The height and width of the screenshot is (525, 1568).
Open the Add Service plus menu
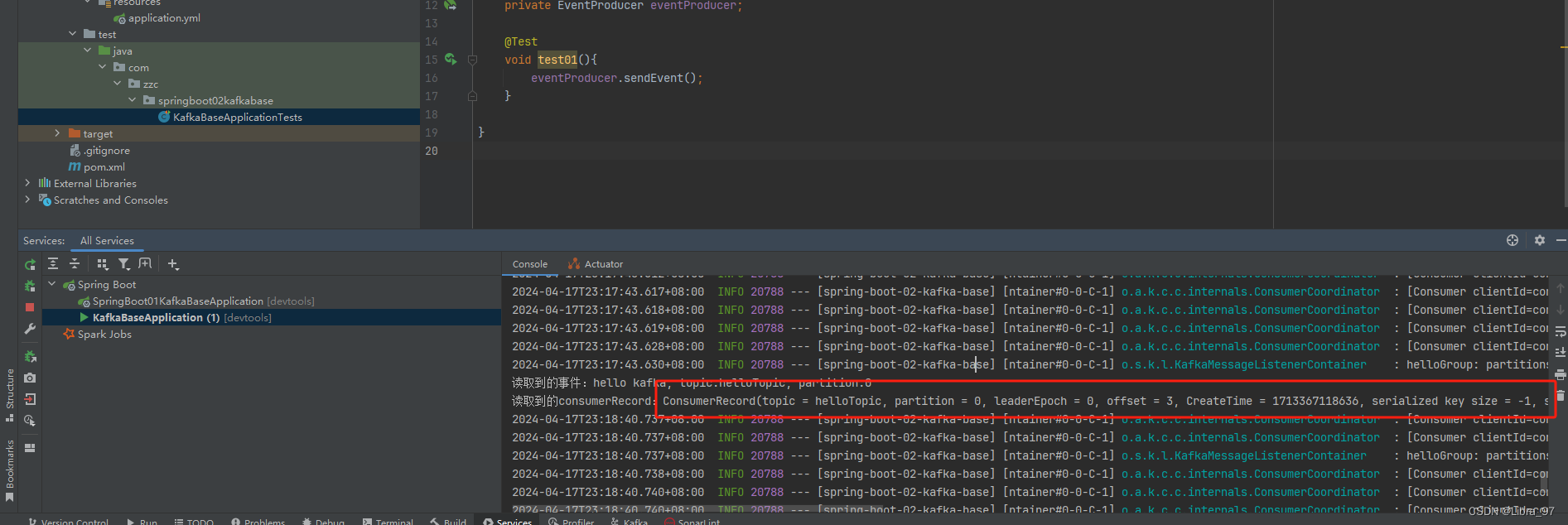click(x=173, y=263)
